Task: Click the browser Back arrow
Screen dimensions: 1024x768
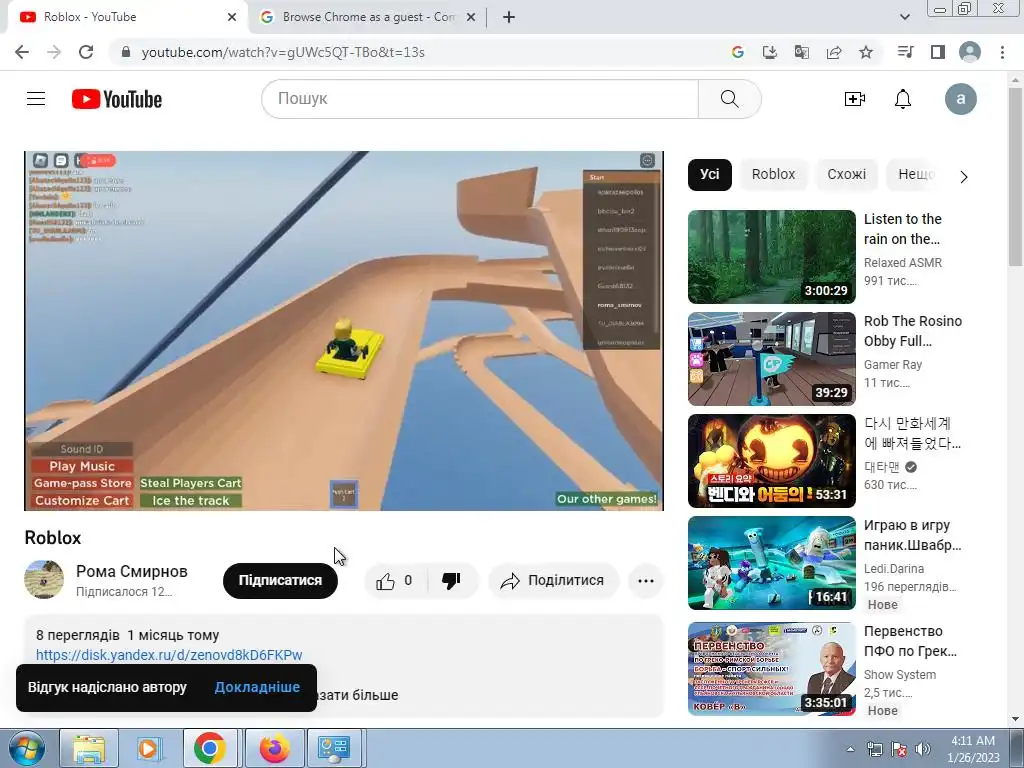Action: pos(22,52)
